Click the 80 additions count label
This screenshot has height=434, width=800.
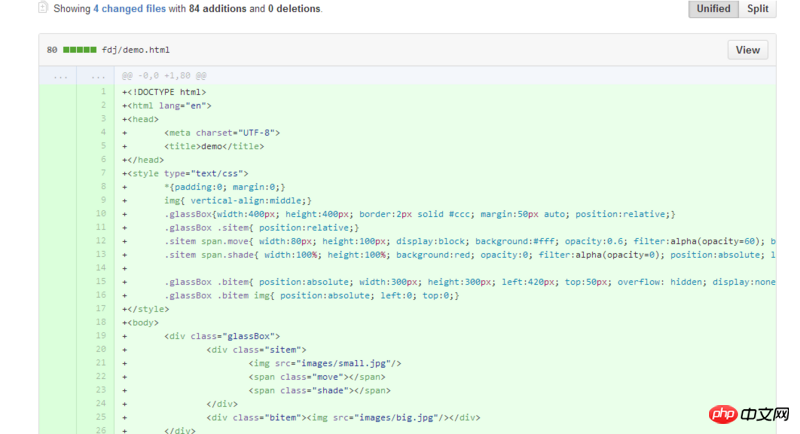click(52, 50)
